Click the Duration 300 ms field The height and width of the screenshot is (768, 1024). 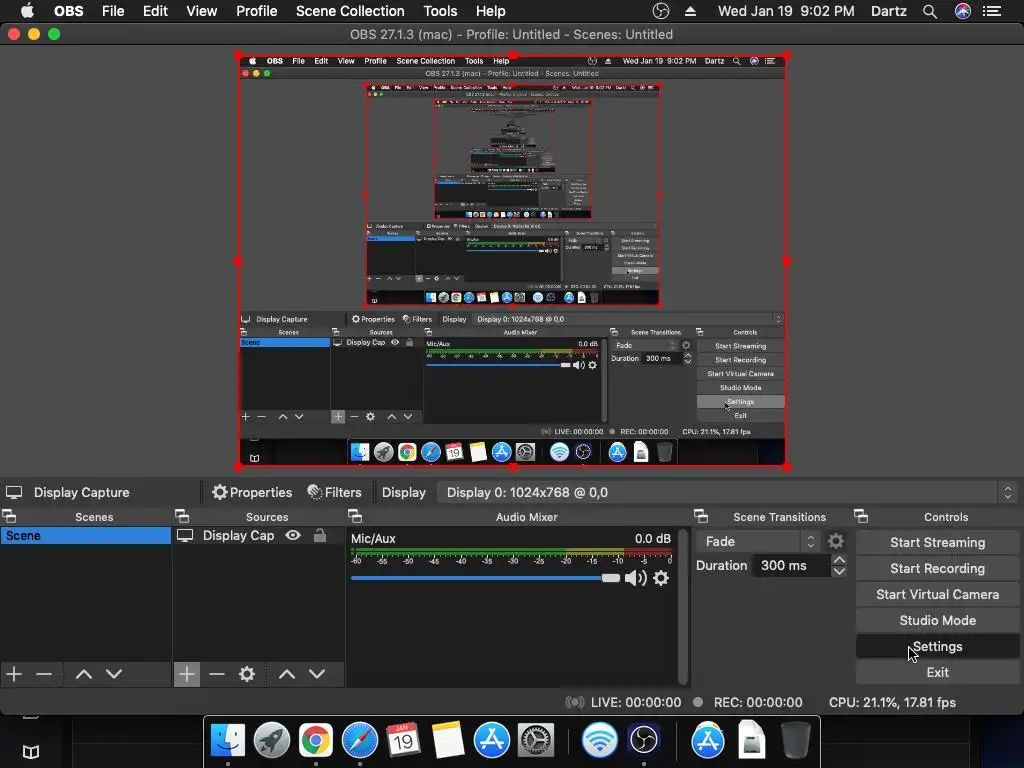(791, 566)
